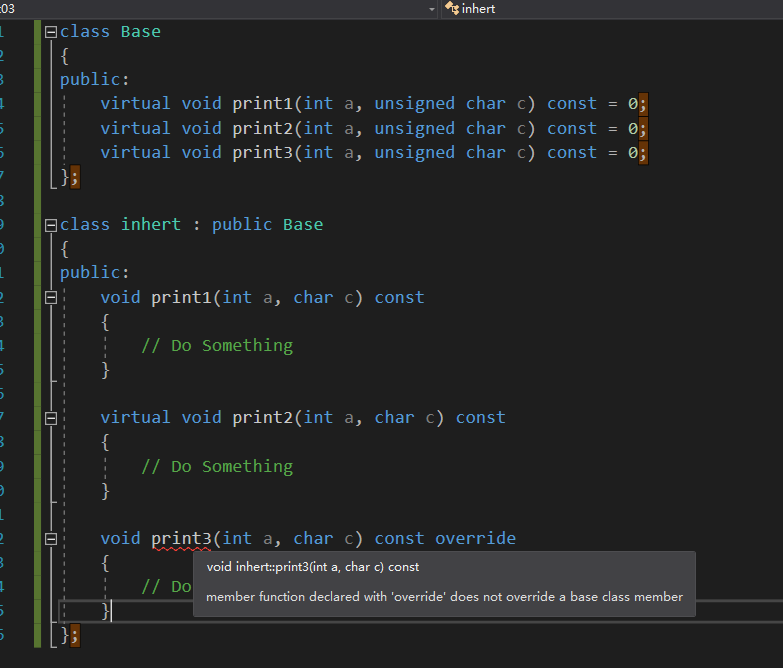Screen dimensions: 783x668
Task: Click the Base class name in declaration
Action: point(141,31)
